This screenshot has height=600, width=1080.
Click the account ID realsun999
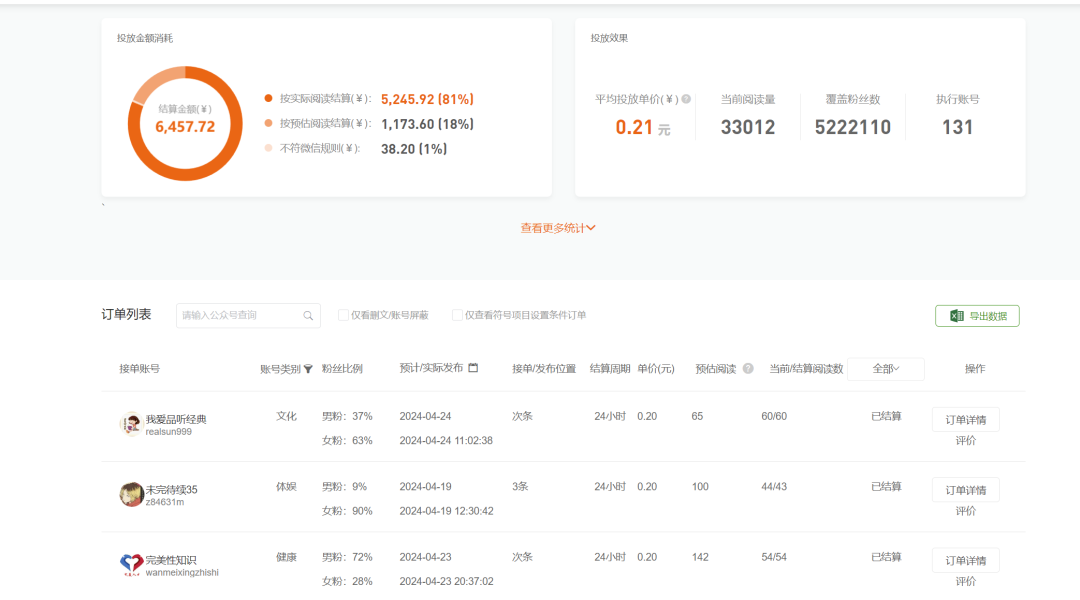(x=169, y=432)
